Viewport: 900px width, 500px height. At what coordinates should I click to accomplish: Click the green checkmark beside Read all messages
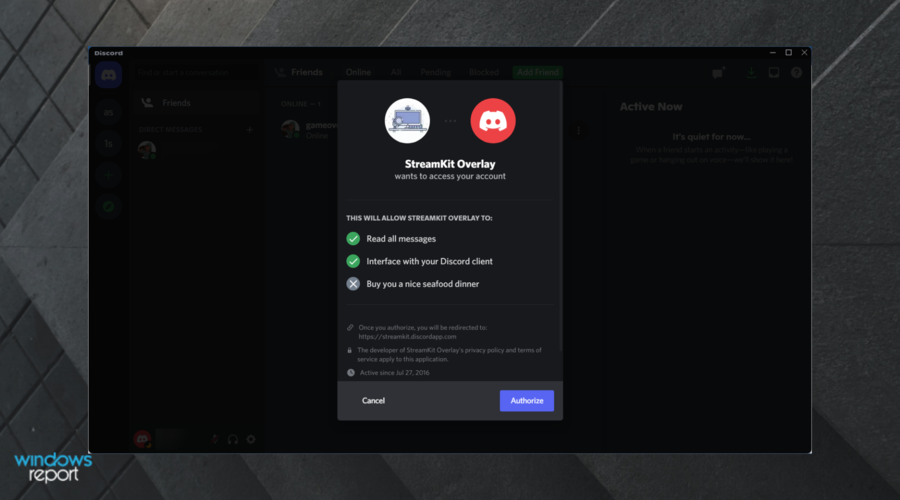(x=353, y=239)
